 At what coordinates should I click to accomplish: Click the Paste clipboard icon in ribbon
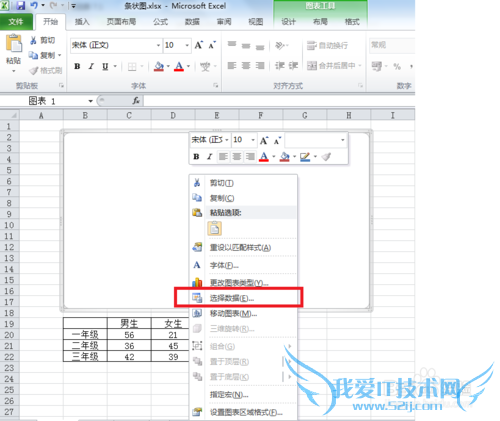[x=14, y=43]
